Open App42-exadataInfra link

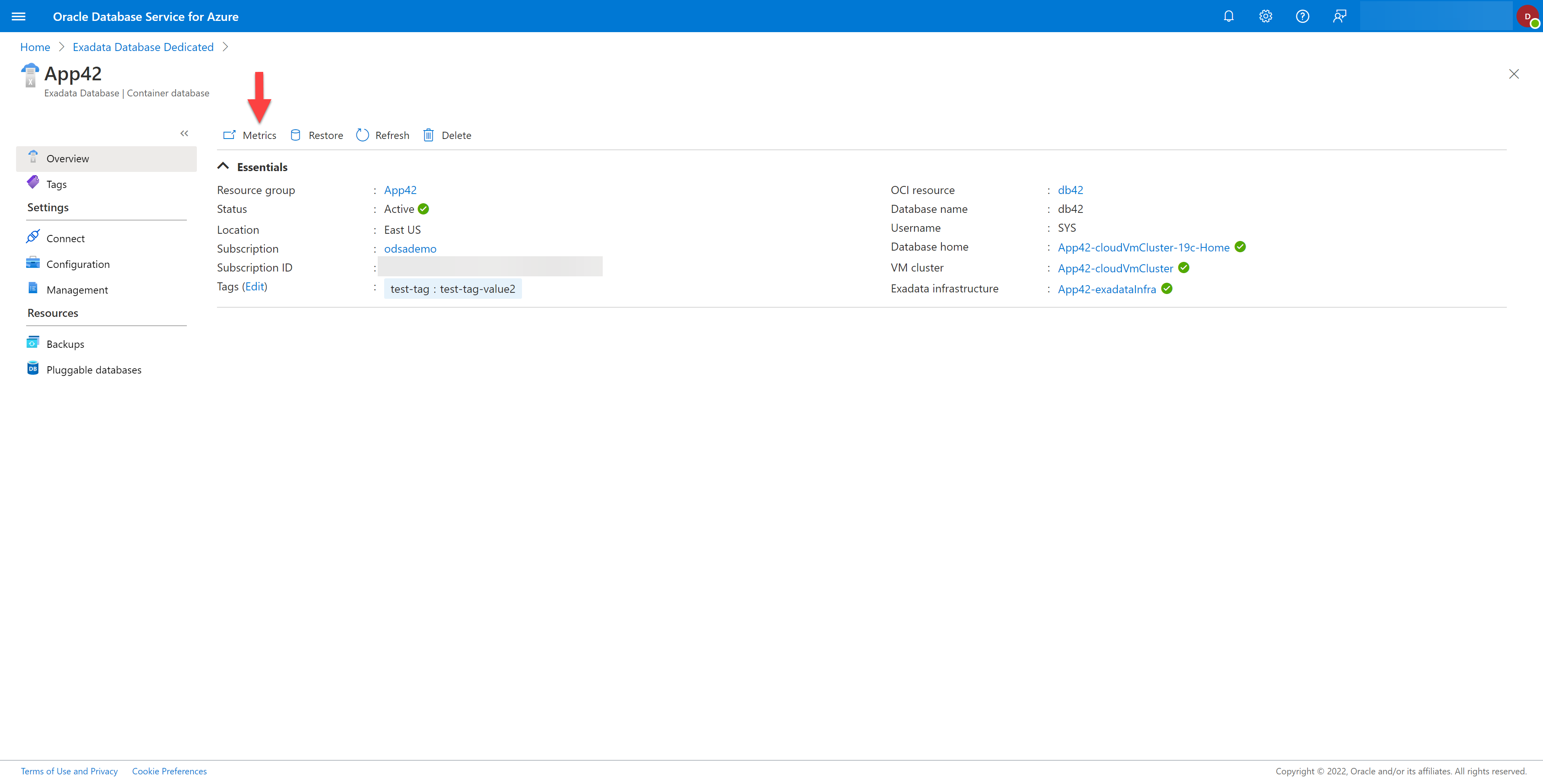(1107, 289)
